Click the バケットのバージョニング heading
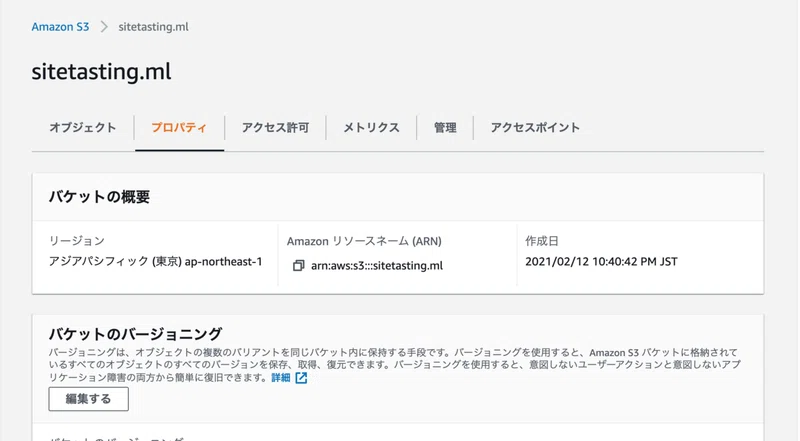The height and width of the screenshot is (441, 800). pyautogui.click(x=136, y=334)
